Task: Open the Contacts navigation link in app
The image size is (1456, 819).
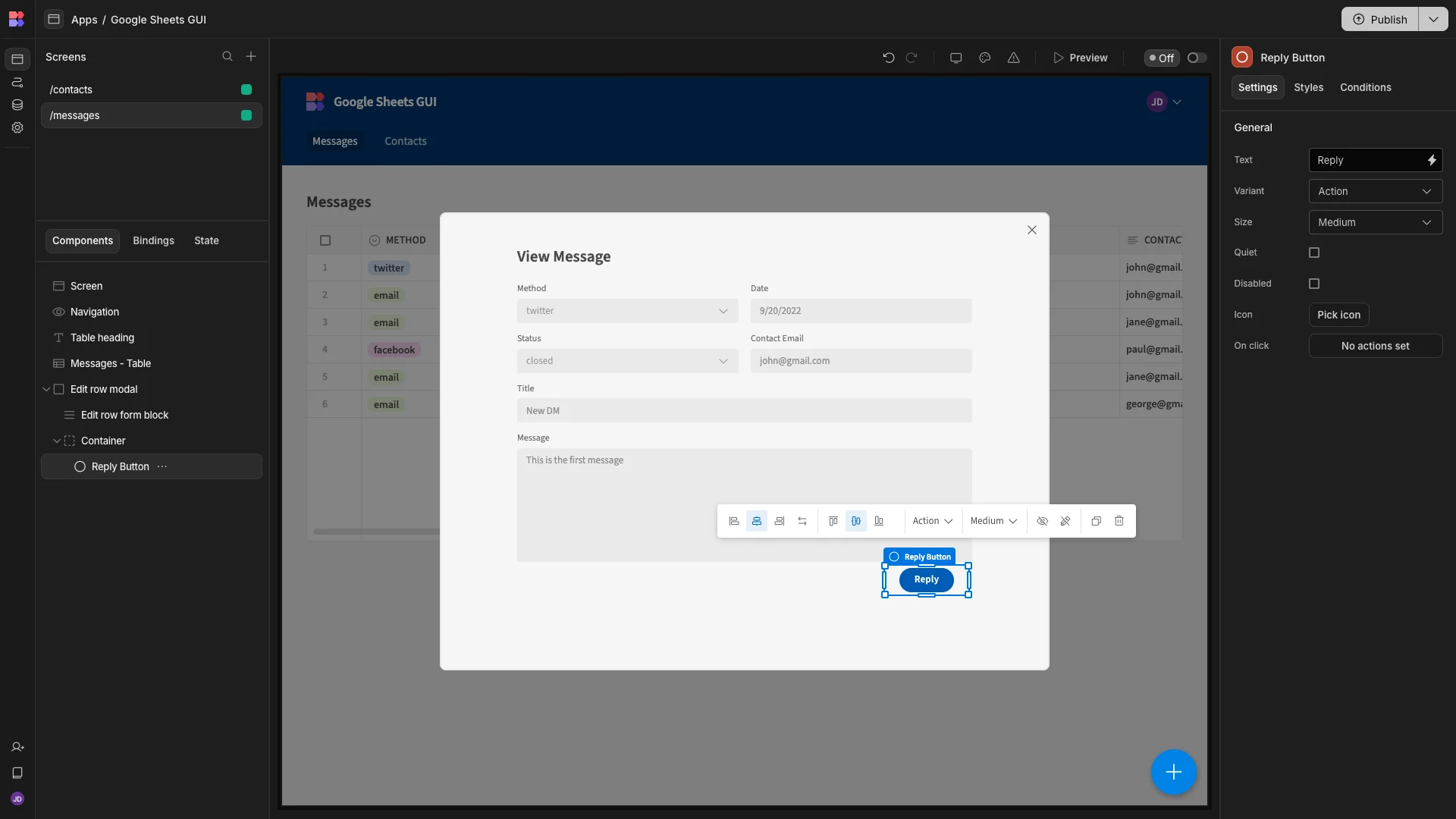Action: pos(405,141)
